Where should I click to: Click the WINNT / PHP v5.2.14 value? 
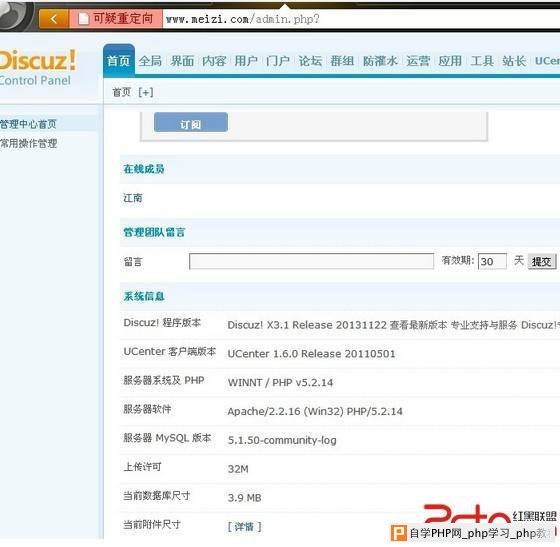click(x=280, y=383)
